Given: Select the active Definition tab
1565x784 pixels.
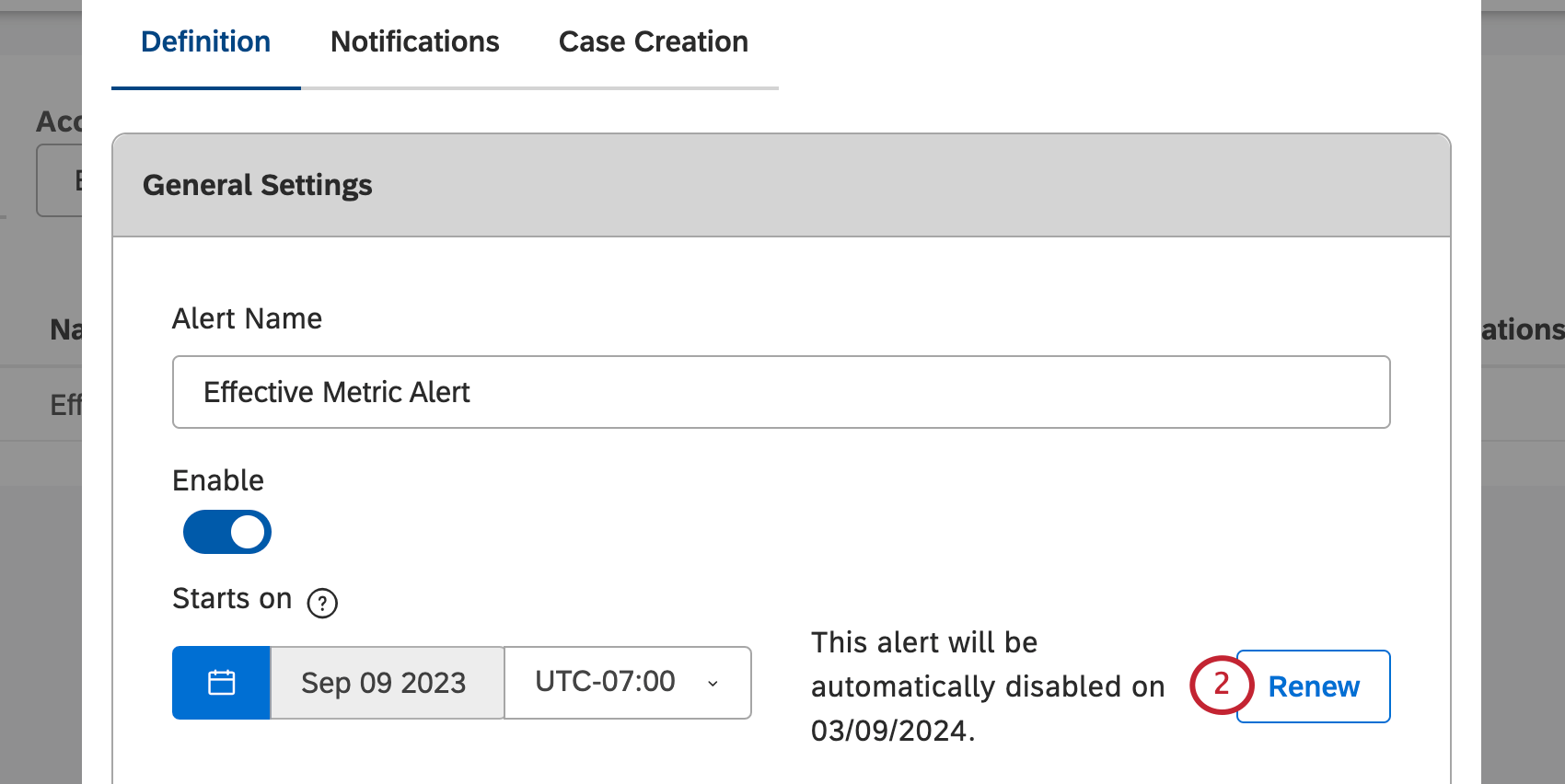Looking at the screenshot, I should click(x=205, y=41).
